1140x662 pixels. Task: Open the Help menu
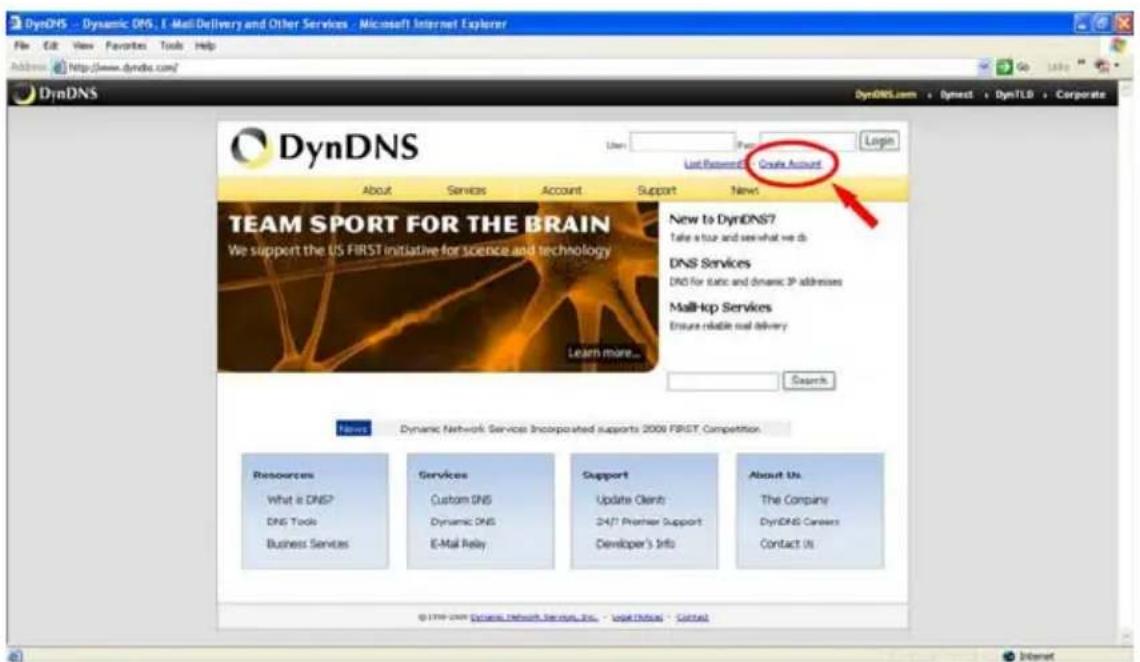pos(205,46)
